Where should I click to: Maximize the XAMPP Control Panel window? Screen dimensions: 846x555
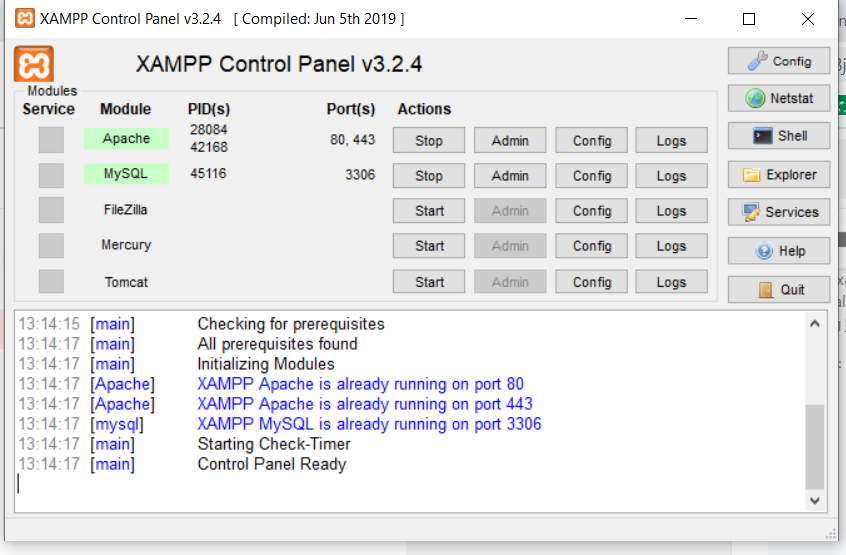pyautogui.click(x=749, y=19)
